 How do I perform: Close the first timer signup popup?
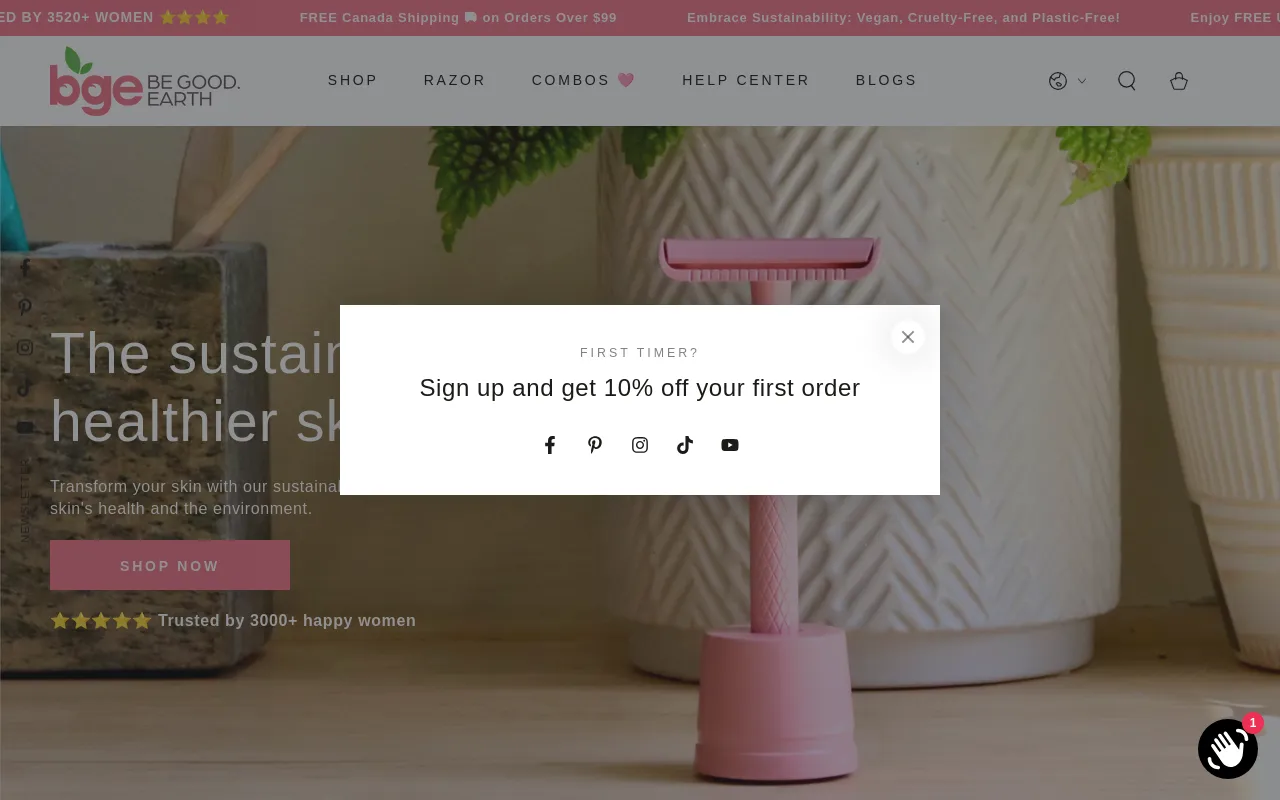pyautogui.click(x=908, y=337)
